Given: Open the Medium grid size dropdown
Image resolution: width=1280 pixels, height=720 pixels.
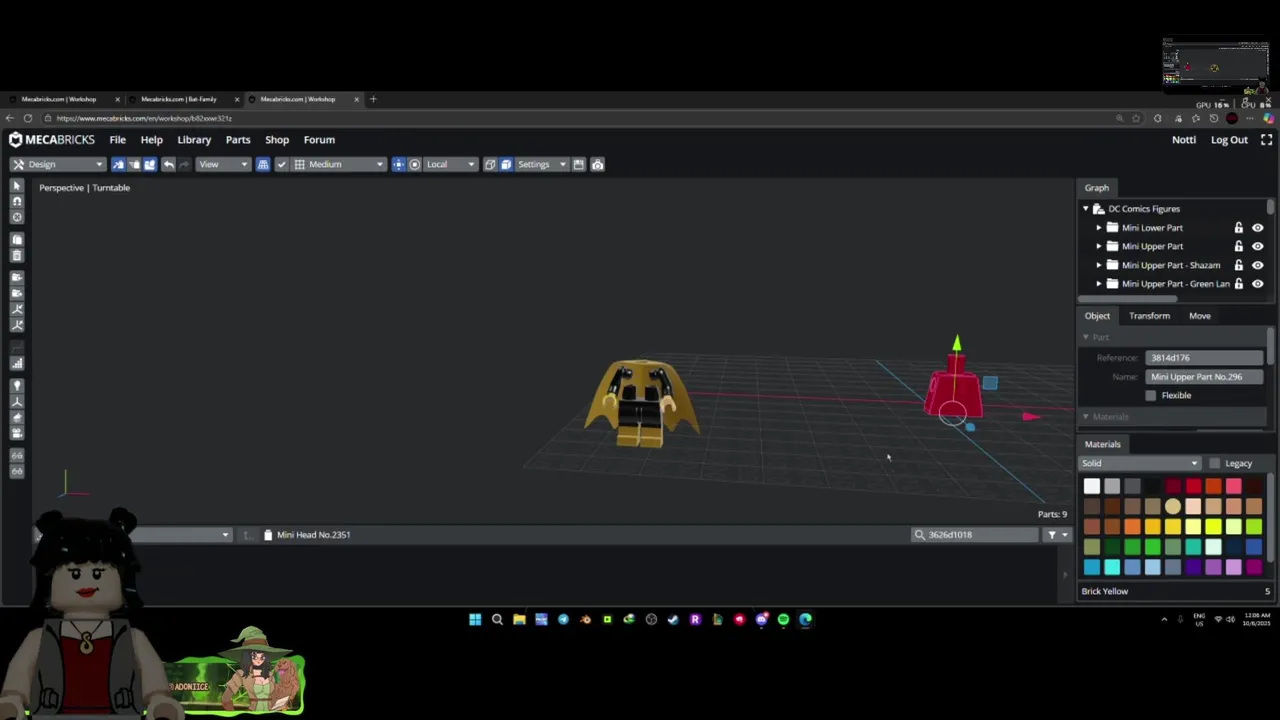Looking at the screenshot, I should 338,164.
